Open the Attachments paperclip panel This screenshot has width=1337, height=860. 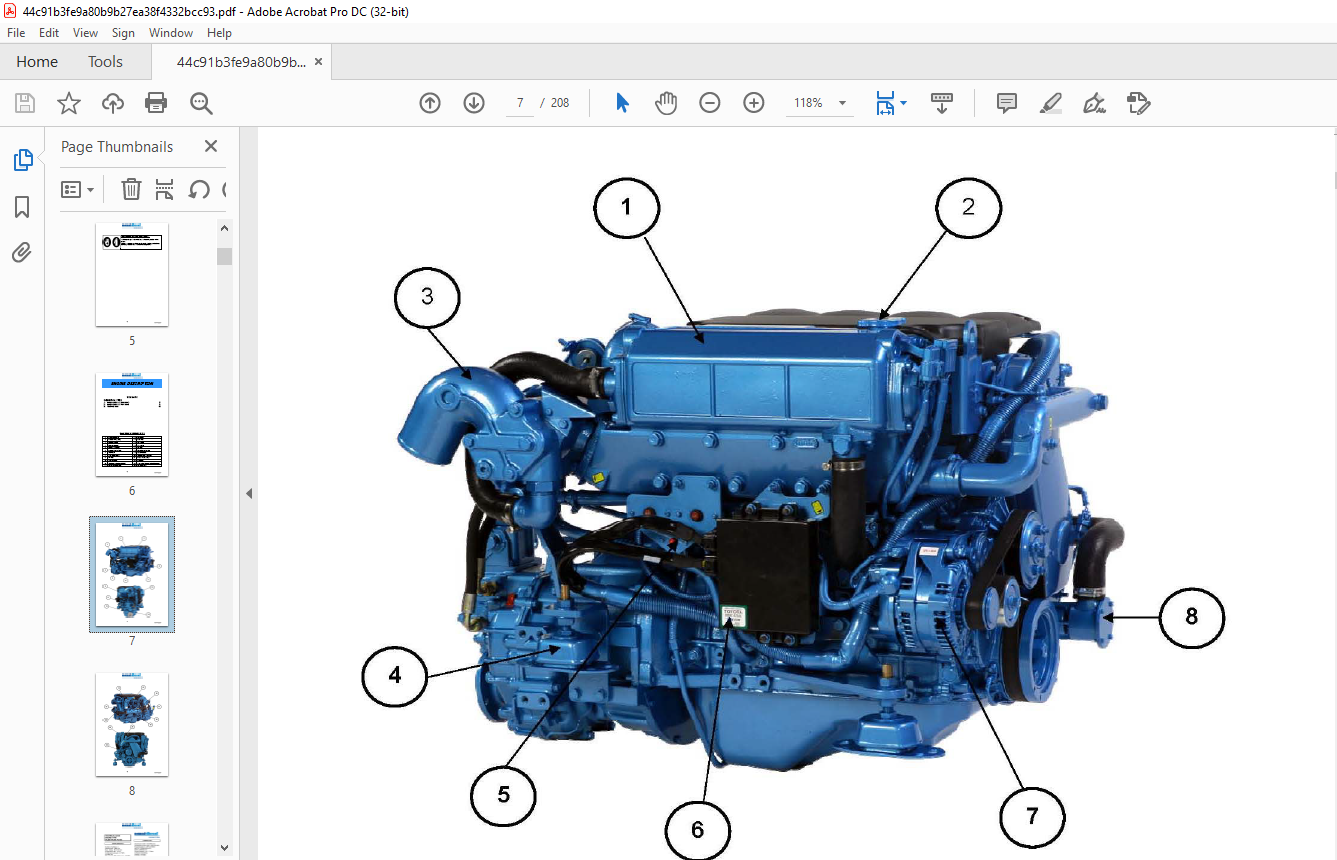click(22, 252)
